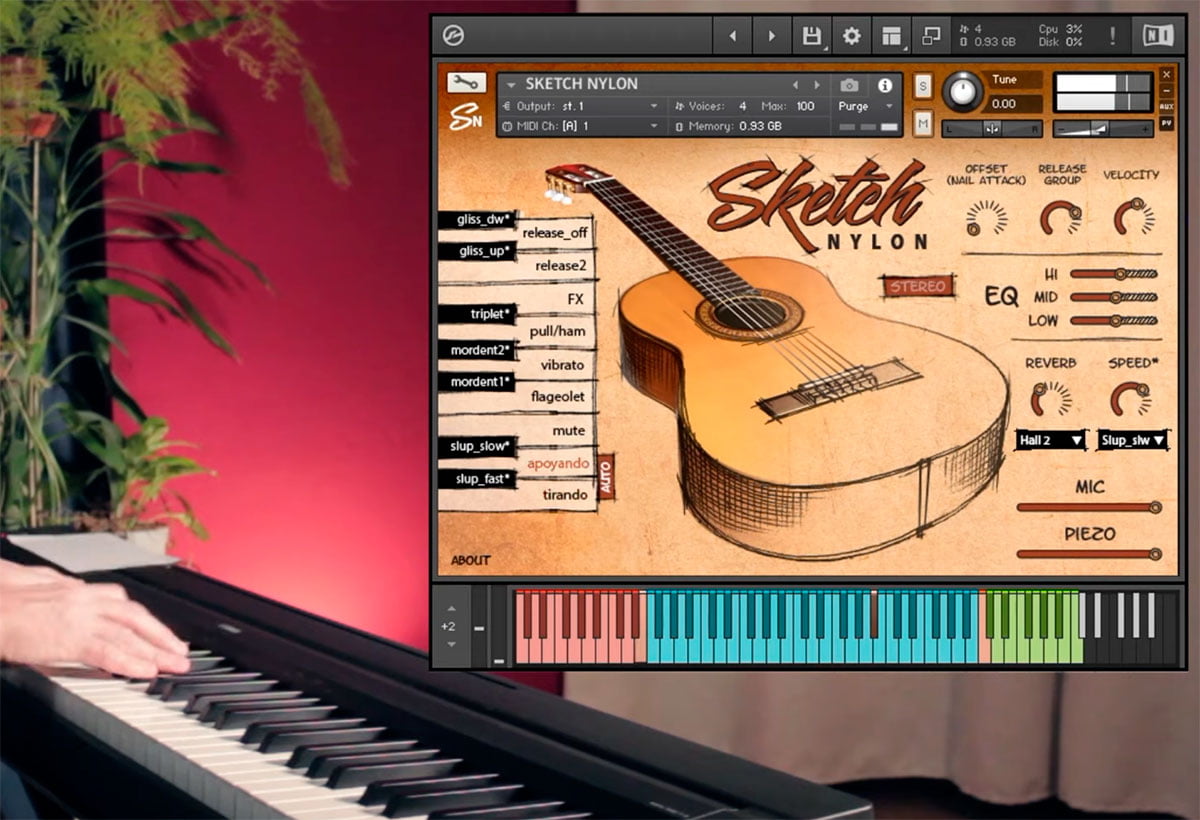Adjust the MIC level slider
Screen dimensions: 1200x820
pyautogui.click(x=1089, y=508)
